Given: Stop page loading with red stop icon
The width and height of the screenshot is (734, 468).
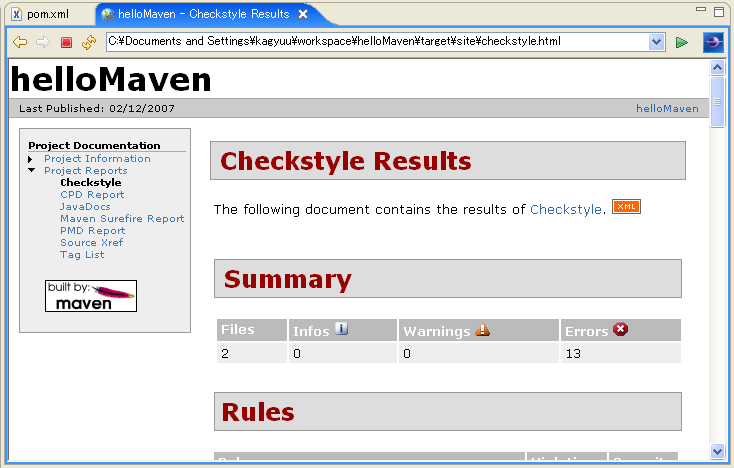Looking at the screenshot, I should (x=66, y=43).
